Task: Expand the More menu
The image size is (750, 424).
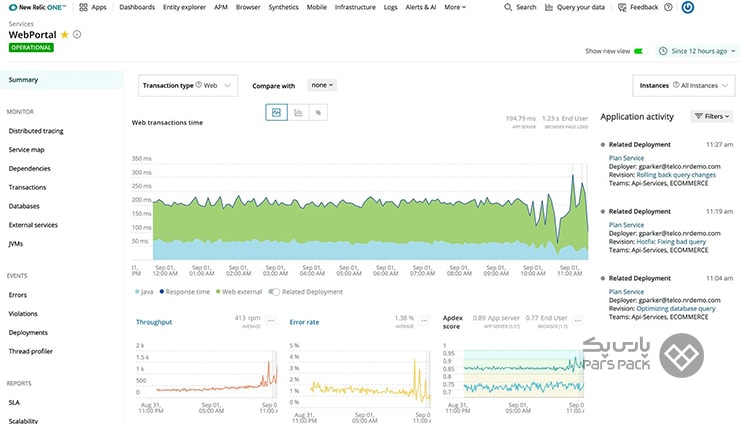Action: point(455,7)
